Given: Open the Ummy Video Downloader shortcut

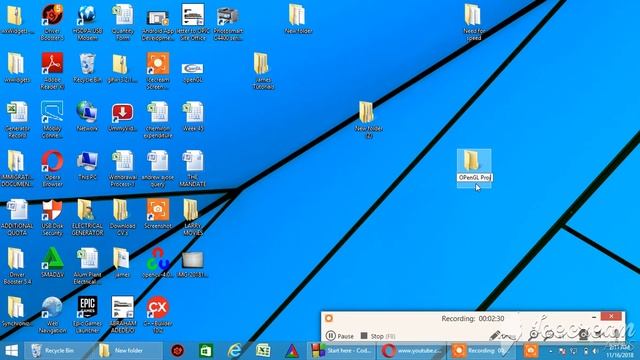Looking at the screenshot, I should [122, 116].
